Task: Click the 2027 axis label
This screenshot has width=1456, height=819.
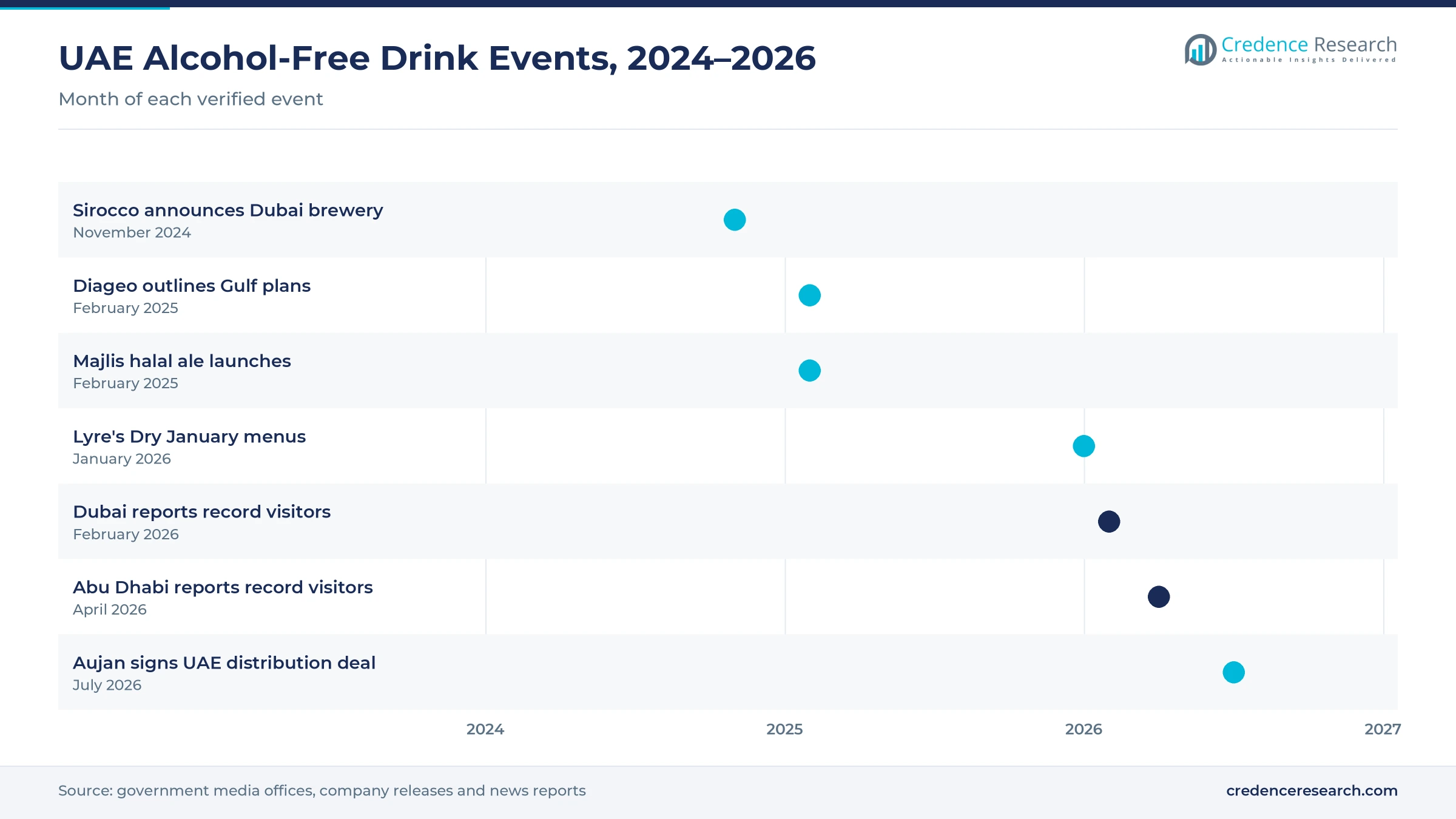Action: tap(1383, 729)
